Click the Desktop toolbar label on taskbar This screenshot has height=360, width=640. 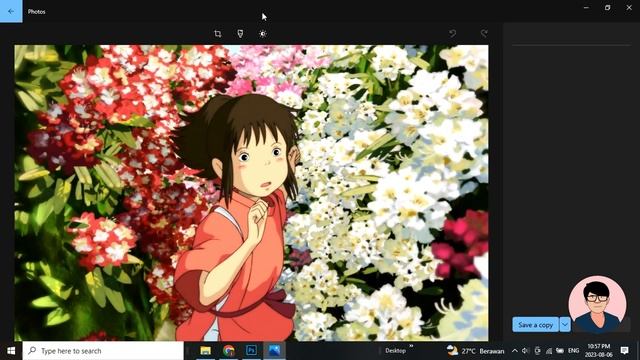(395, 351)
